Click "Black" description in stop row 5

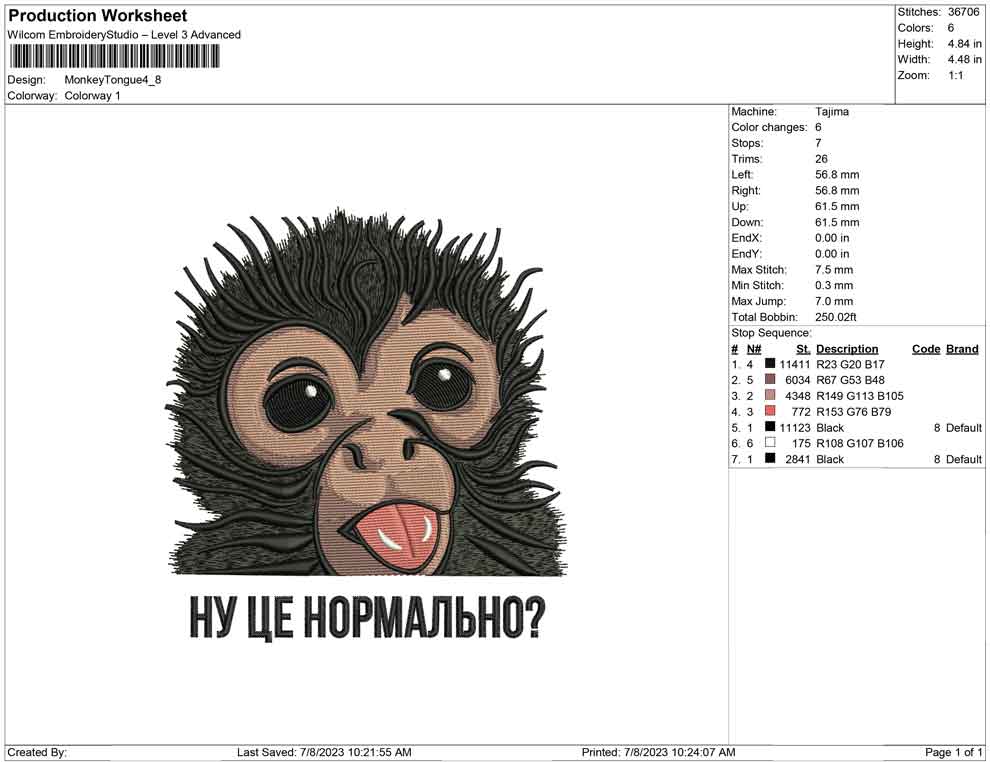click(x=830, y=427)
